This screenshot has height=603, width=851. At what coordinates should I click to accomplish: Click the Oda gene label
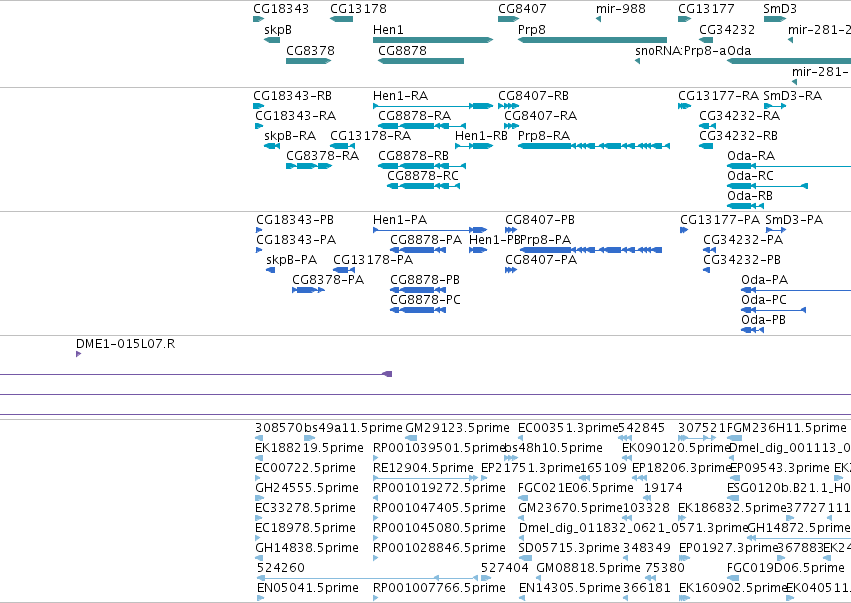point(739,51)
